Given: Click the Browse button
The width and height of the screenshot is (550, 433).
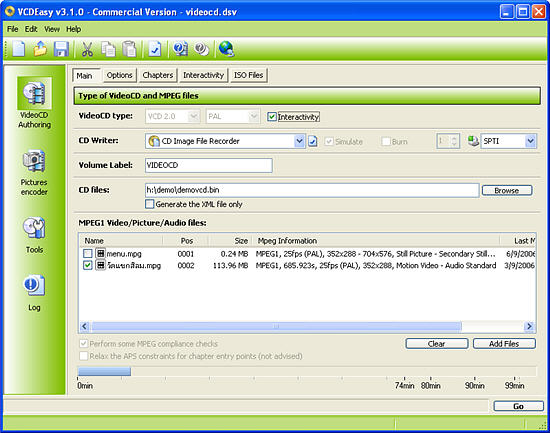Looking at the screenshot, I should [507, 190].
